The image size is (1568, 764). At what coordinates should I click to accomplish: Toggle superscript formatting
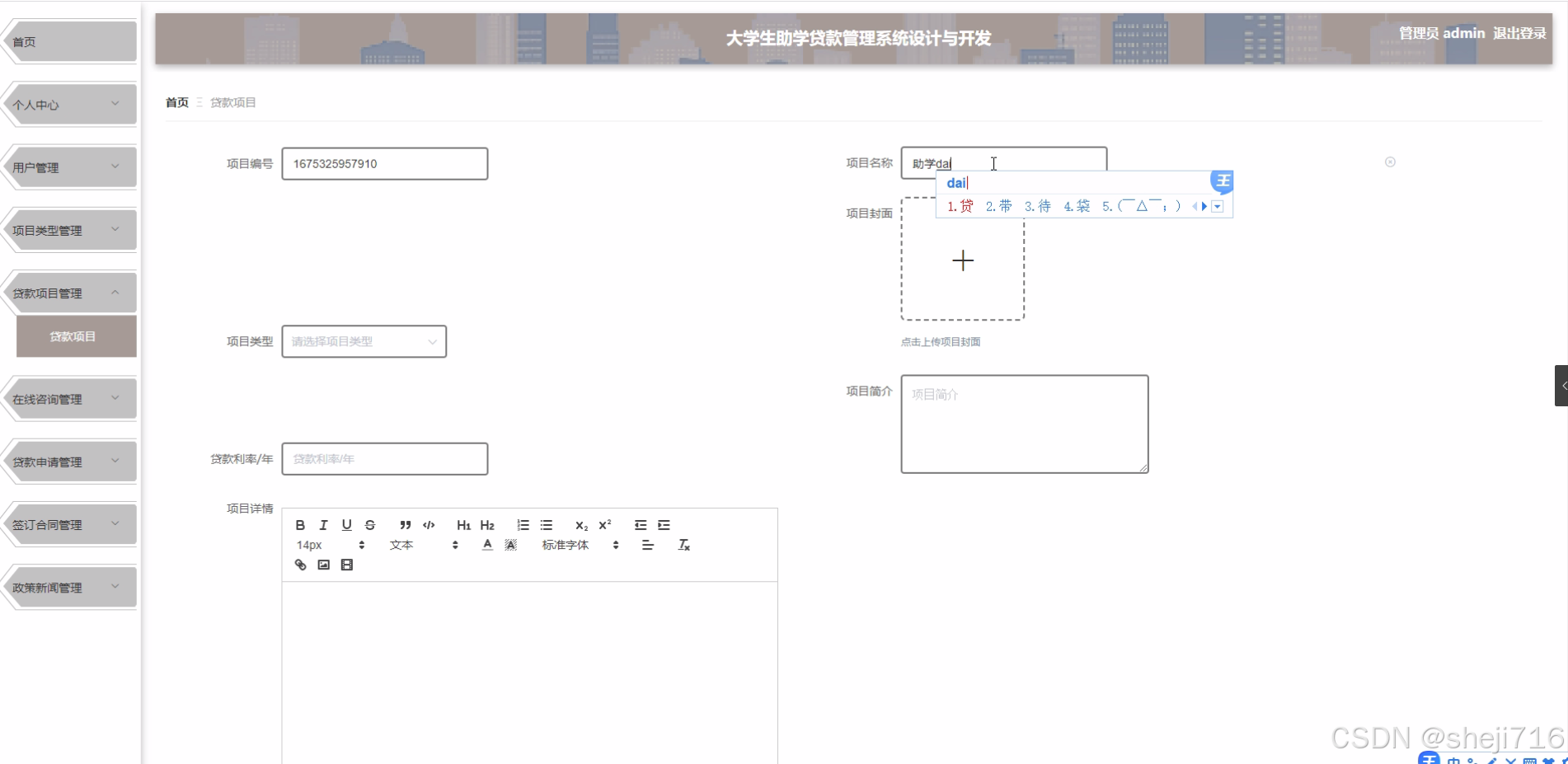[x=604, y=525]
